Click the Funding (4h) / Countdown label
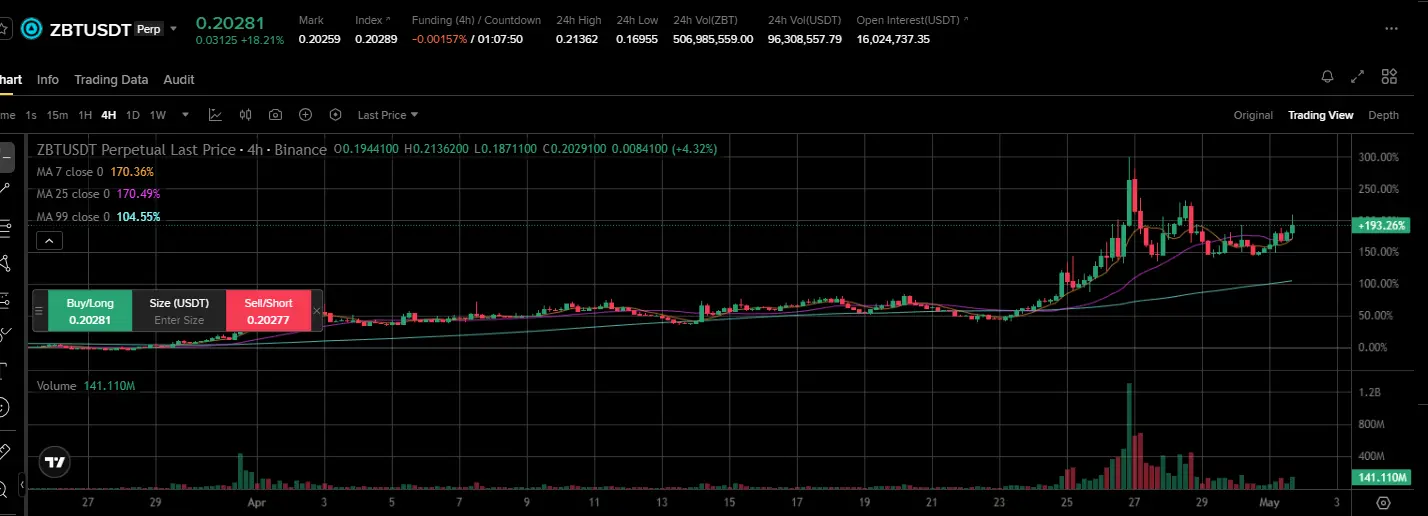The width and height of the screenshot is (1428, 516). coord(476,20)
